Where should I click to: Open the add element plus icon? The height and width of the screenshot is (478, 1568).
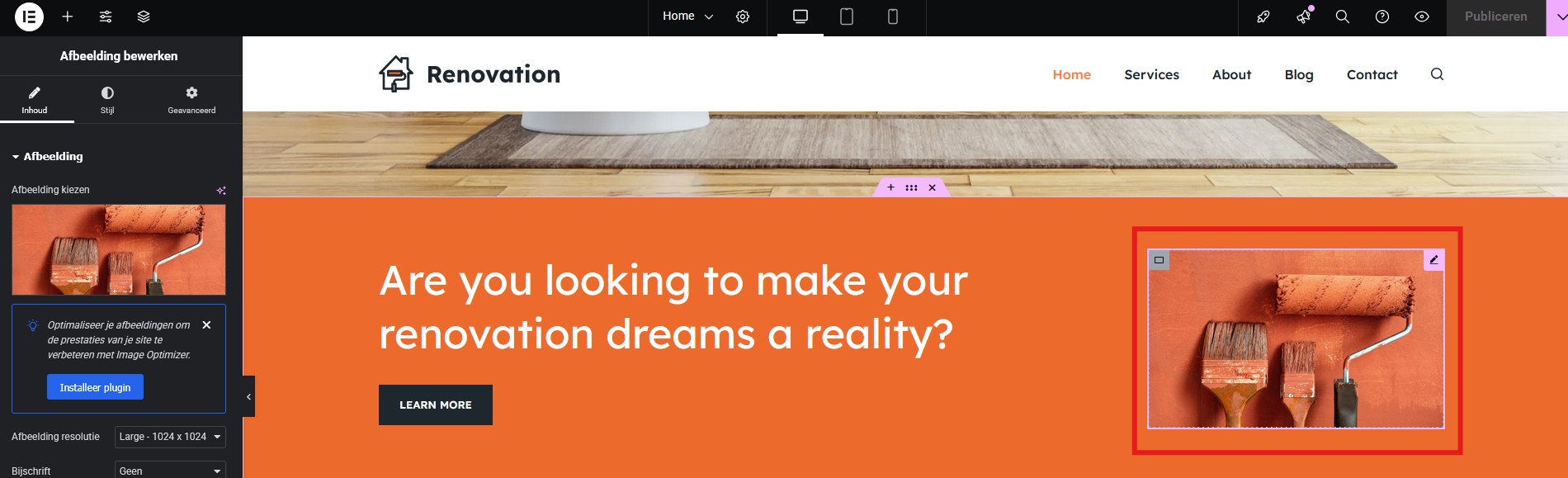[68, 17]
